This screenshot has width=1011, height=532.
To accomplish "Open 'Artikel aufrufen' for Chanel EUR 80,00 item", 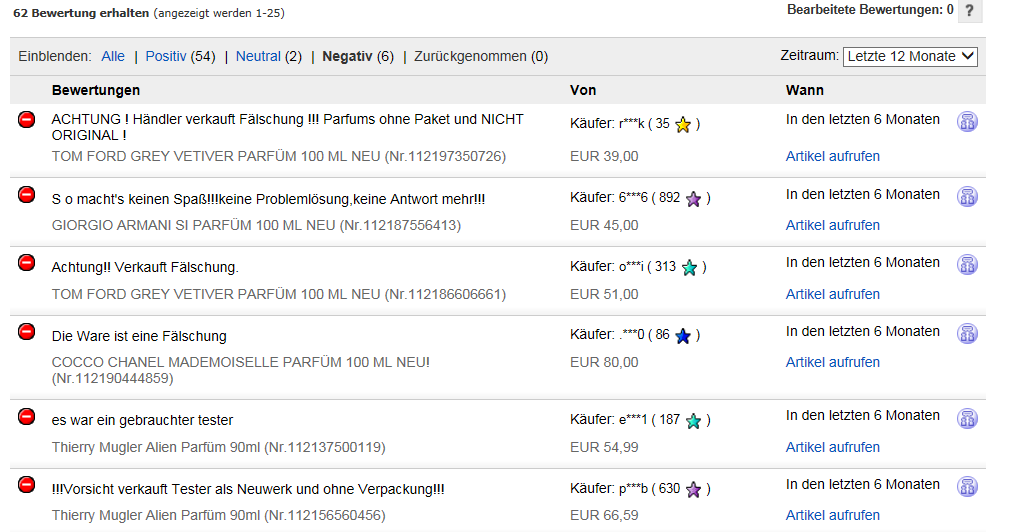I will point(832,362).
